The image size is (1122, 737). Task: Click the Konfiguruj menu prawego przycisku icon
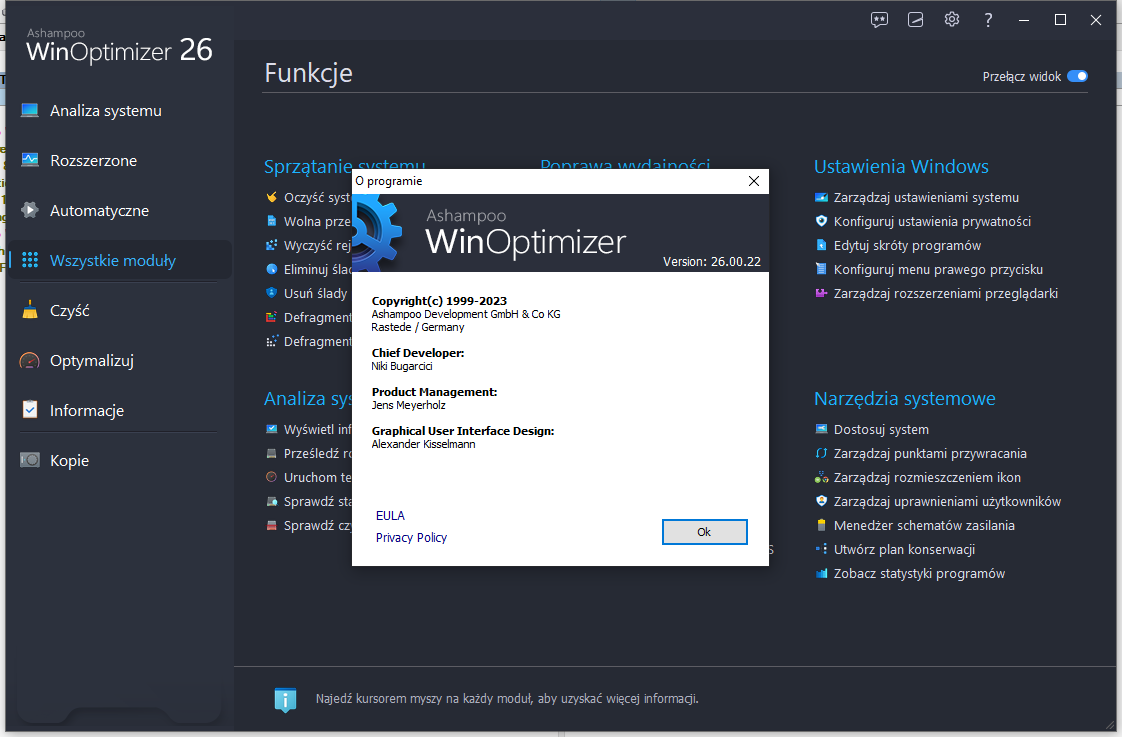[x=821, y=269]
